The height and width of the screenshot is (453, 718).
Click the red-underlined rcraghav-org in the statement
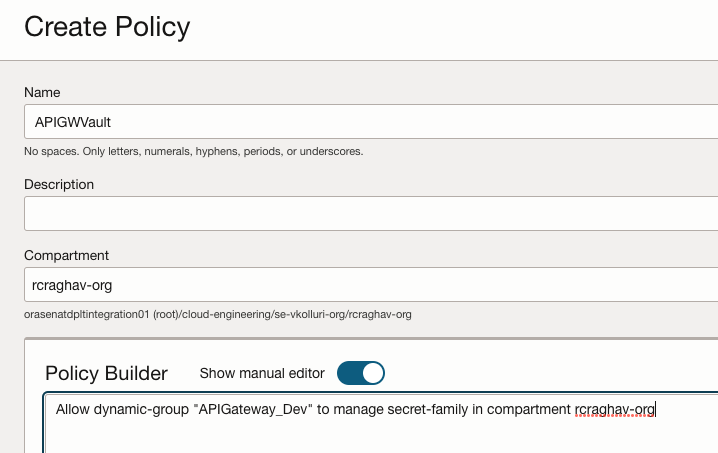[x=614, y=409]
